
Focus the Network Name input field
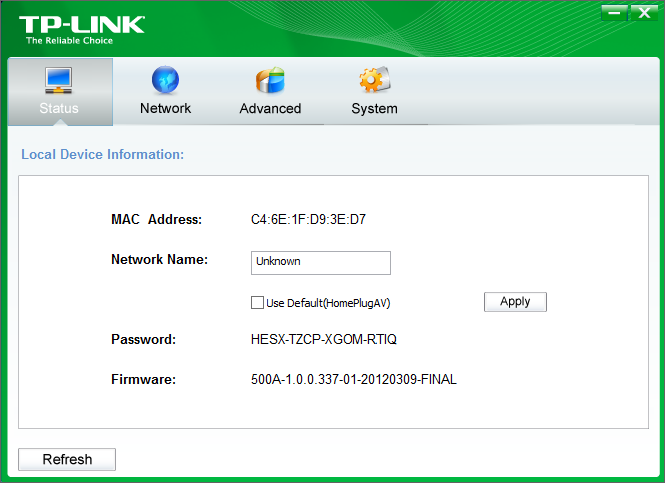(321, 263)
